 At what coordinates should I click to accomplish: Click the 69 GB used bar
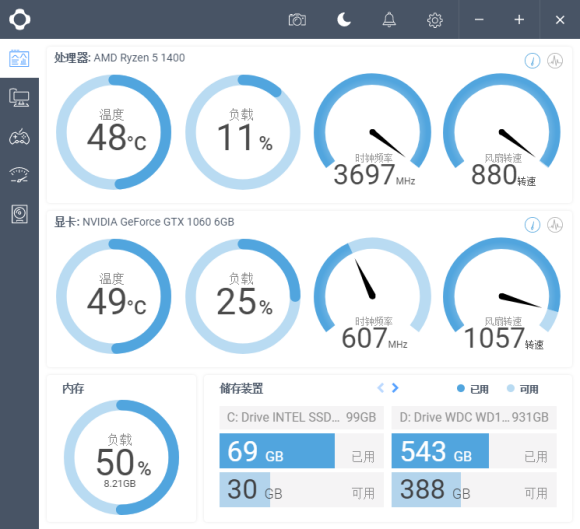(277, 451)
